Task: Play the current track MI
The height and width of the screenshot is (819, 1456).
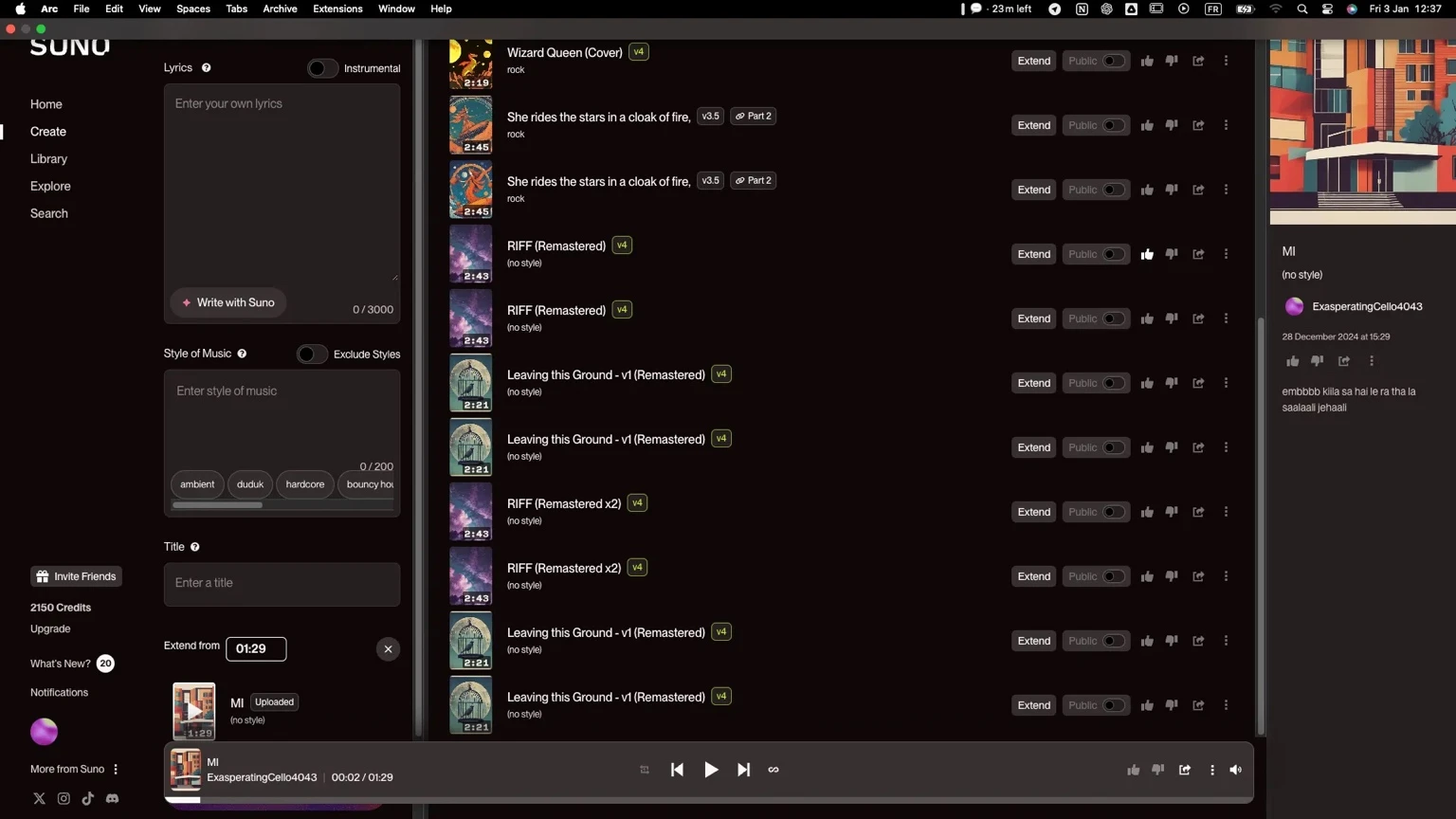Action: pos(711,771)
